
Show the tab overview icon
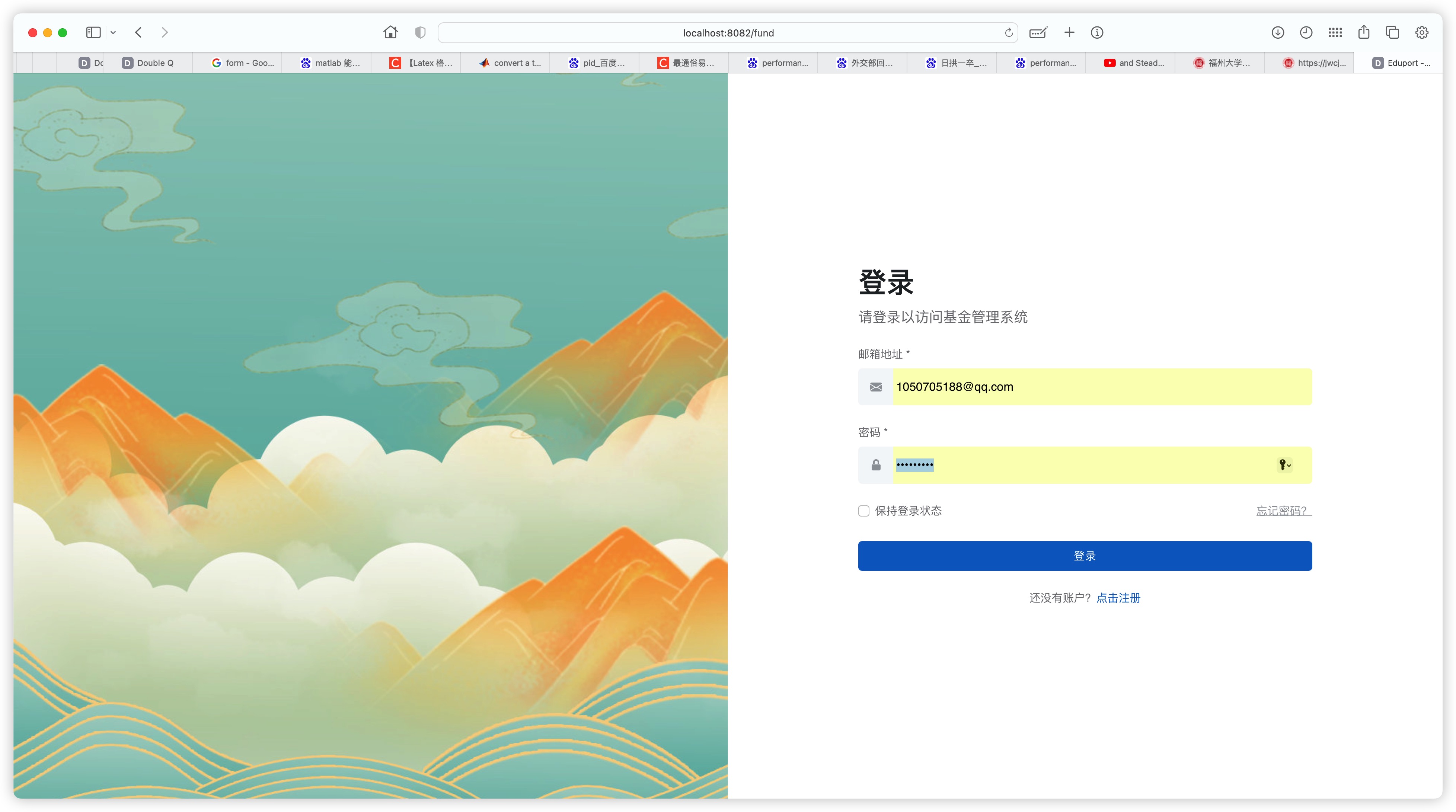click(1392, 32)
